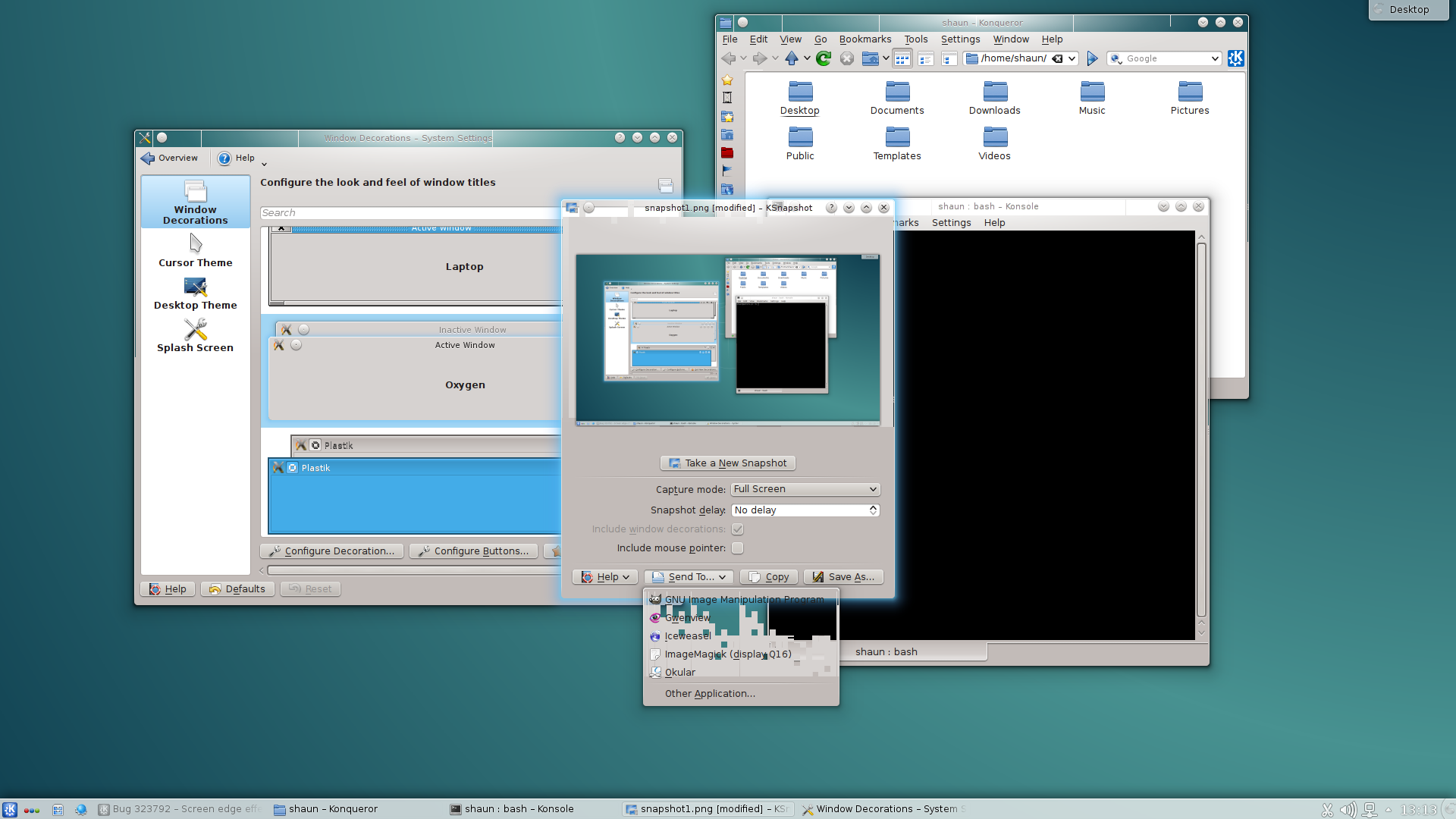This screenshot has height=819, width=1456.
Task: Select Cursor Theme in System Settings sidebar
Action: [x=196, y=251]
